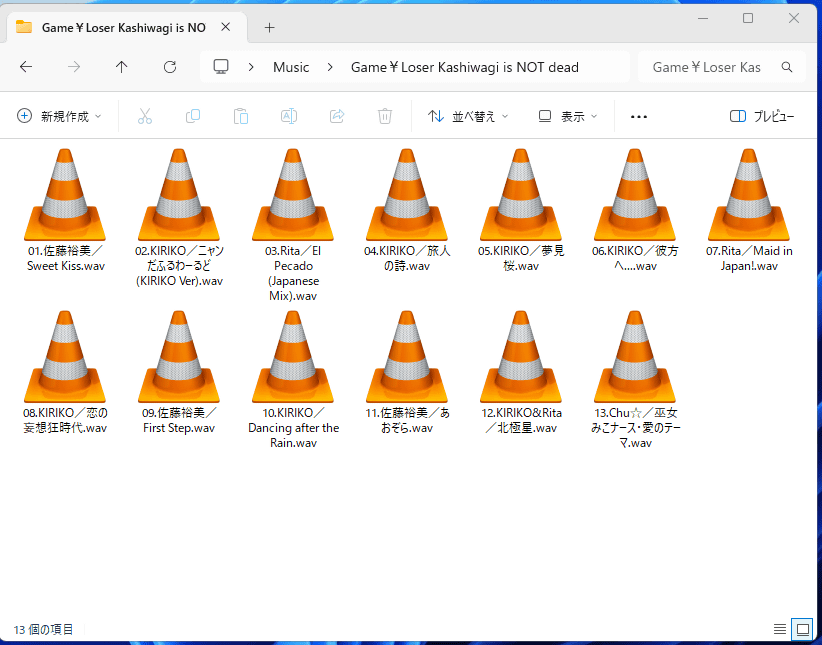
Task: Go up one folder level
Action: (x=122, y=67)
